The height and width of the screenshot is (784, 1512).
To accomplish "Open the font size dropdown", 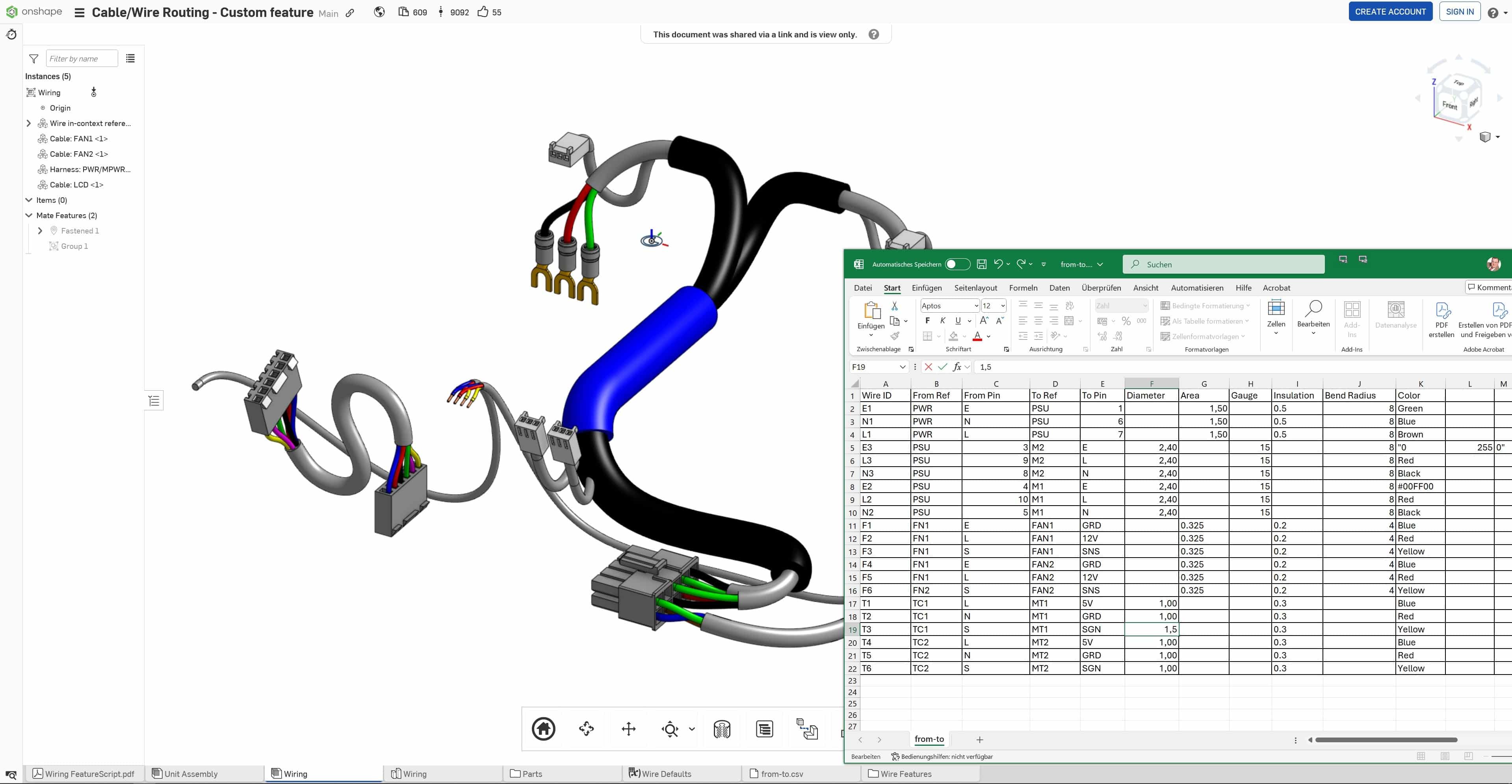I will pyautogui.click(x=1003, y=306).
